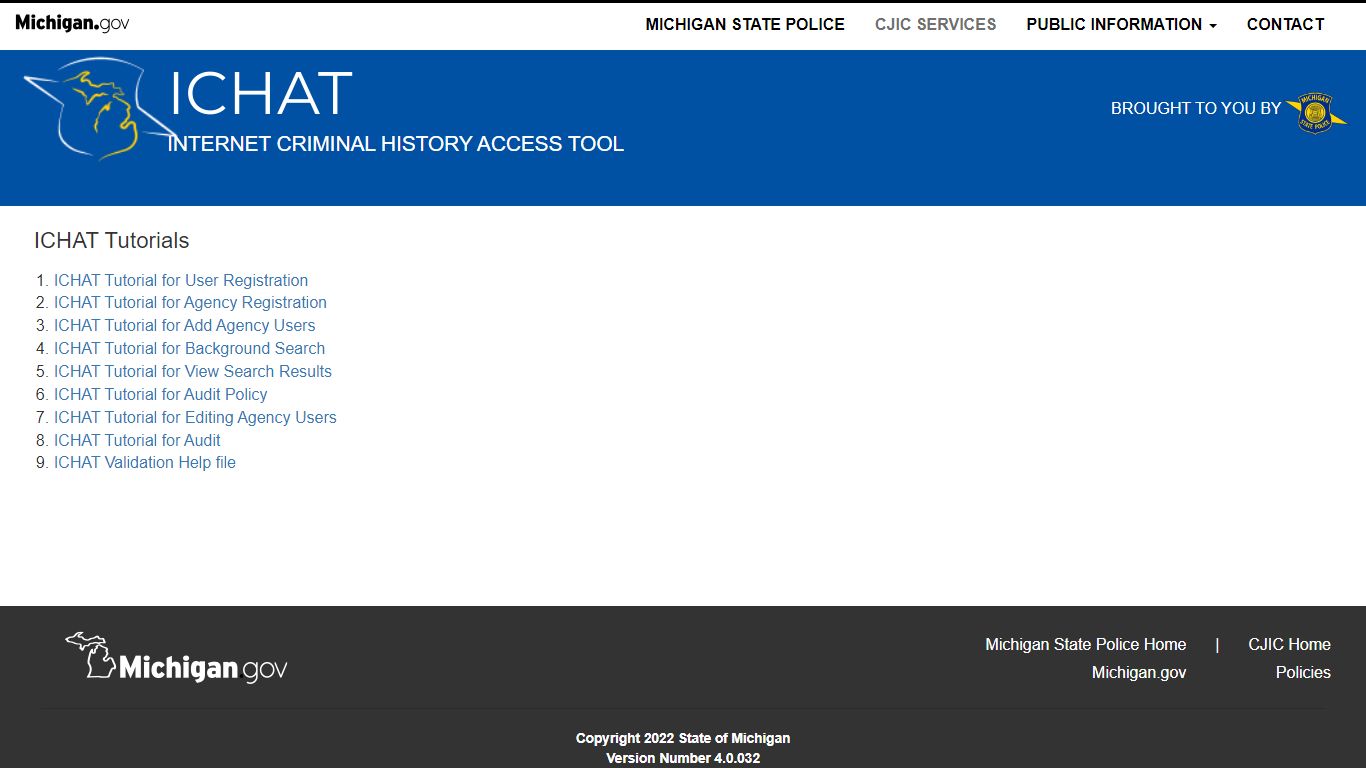The height and width of the screenshot is (768, 1366).
Task: Click the Copyright 2022 State of Michigan text
Action: coord(683,738)
